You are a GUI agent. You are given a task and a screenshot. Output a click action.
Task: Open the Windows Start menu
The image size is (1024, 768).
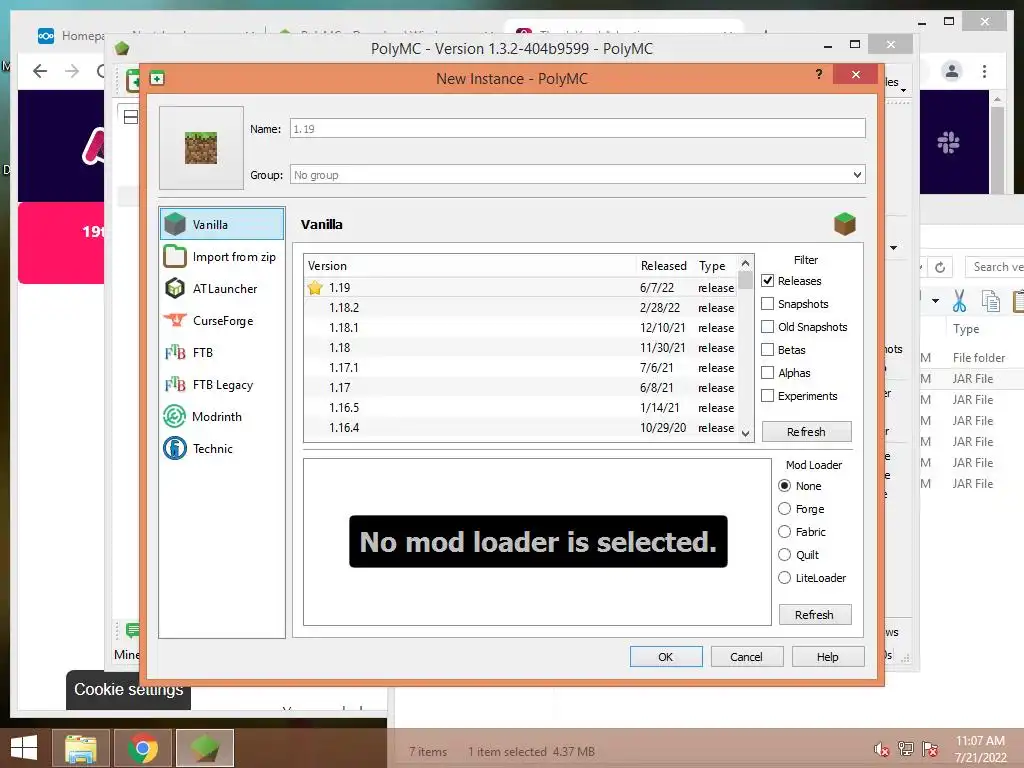[x=24, y=748]
